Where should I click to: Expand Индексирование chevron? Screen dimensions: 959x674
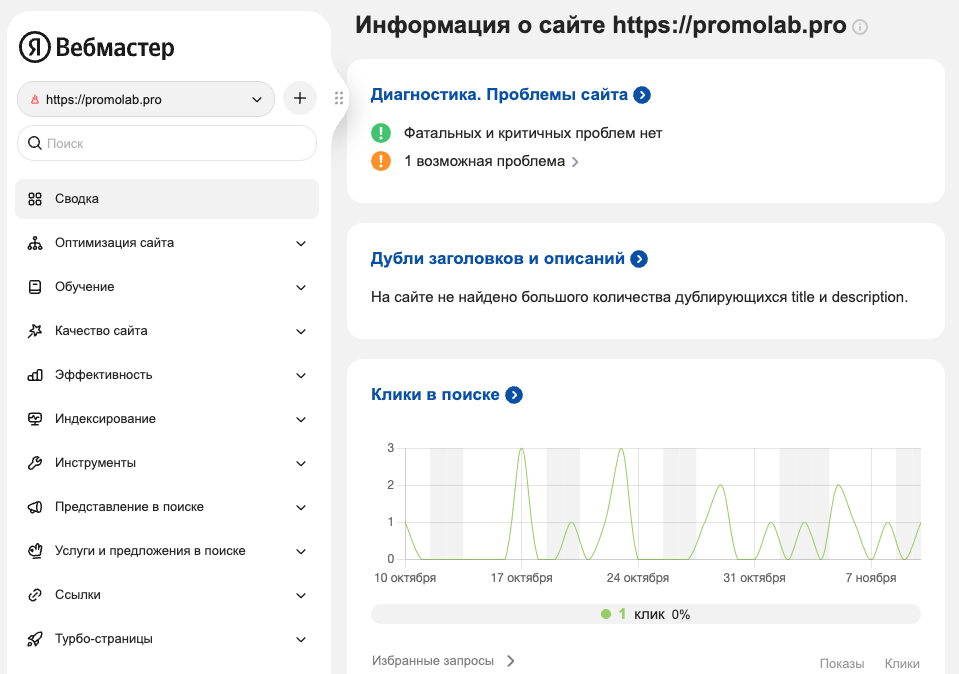coord(301,420)
